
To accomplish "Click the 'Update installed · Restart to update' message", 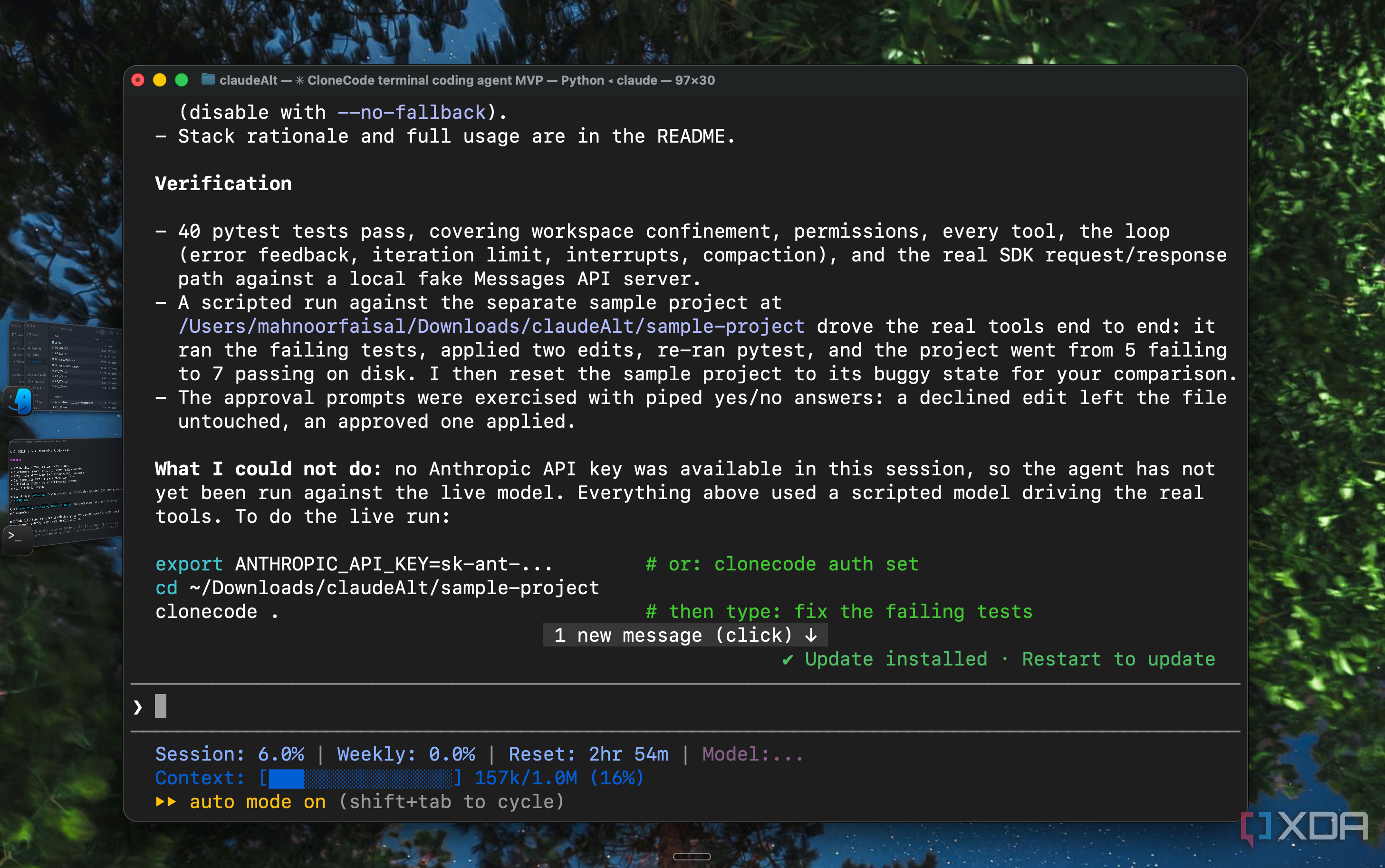I will [x=999, y=659].
